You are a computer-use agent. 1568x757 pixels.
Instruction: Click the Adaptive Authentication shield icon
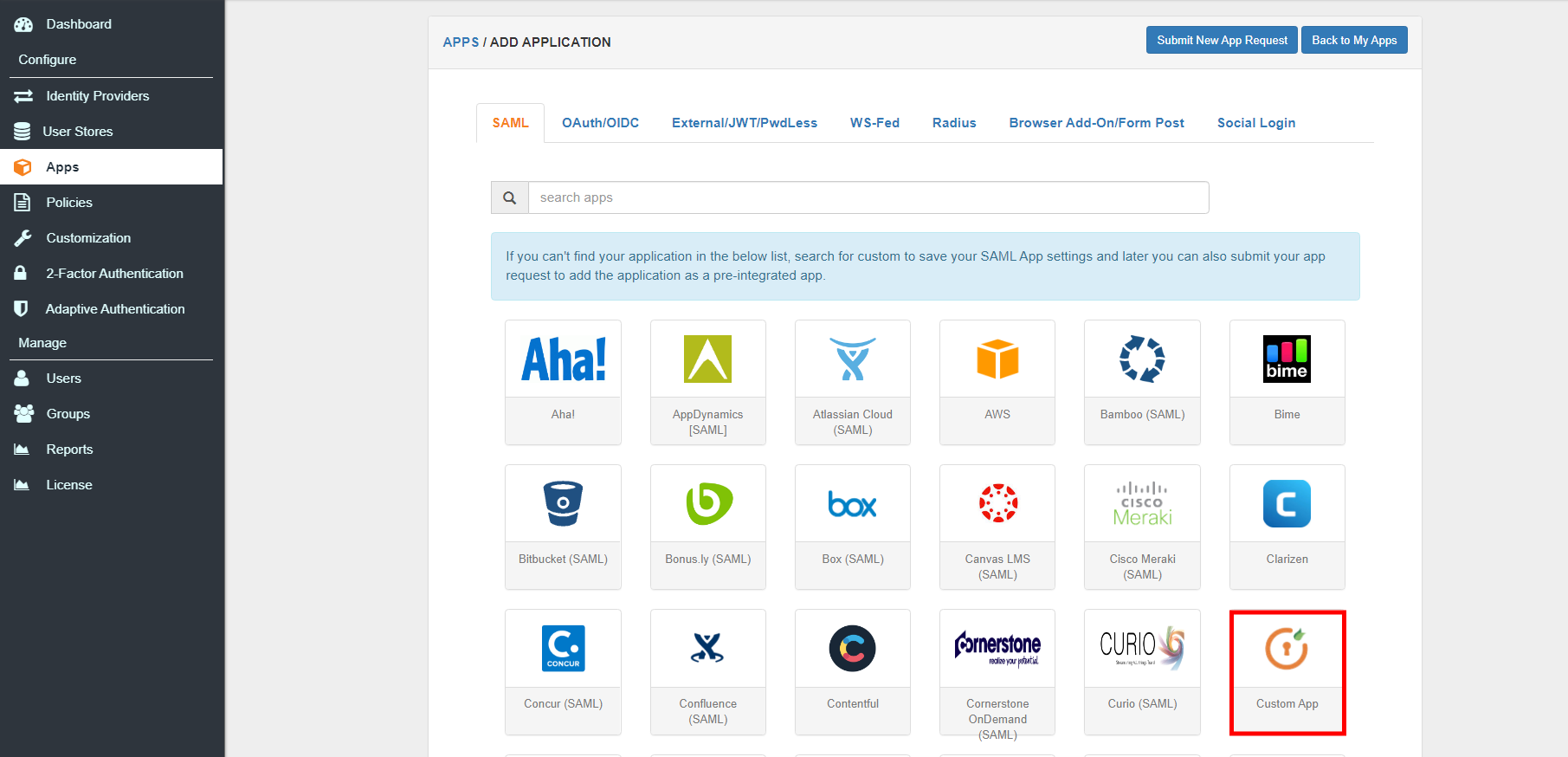[x=22, y=308]
